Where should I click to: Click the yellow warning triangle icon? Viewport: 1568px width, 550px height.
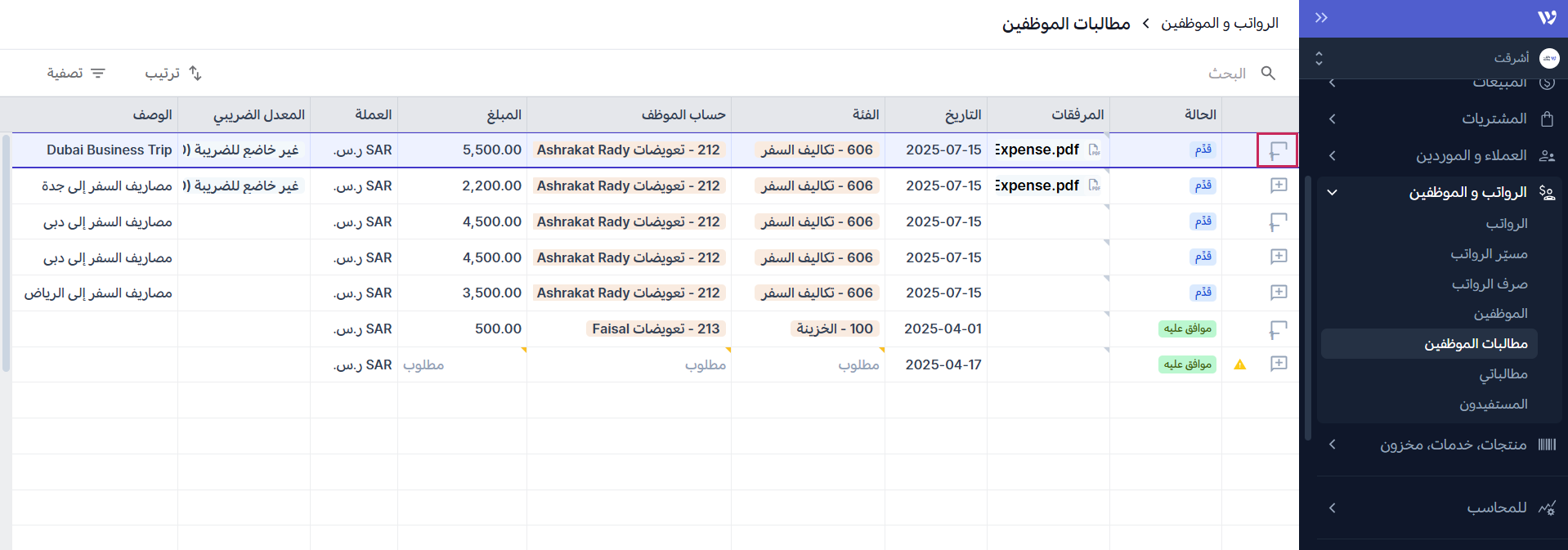(x=1239, y=364)
